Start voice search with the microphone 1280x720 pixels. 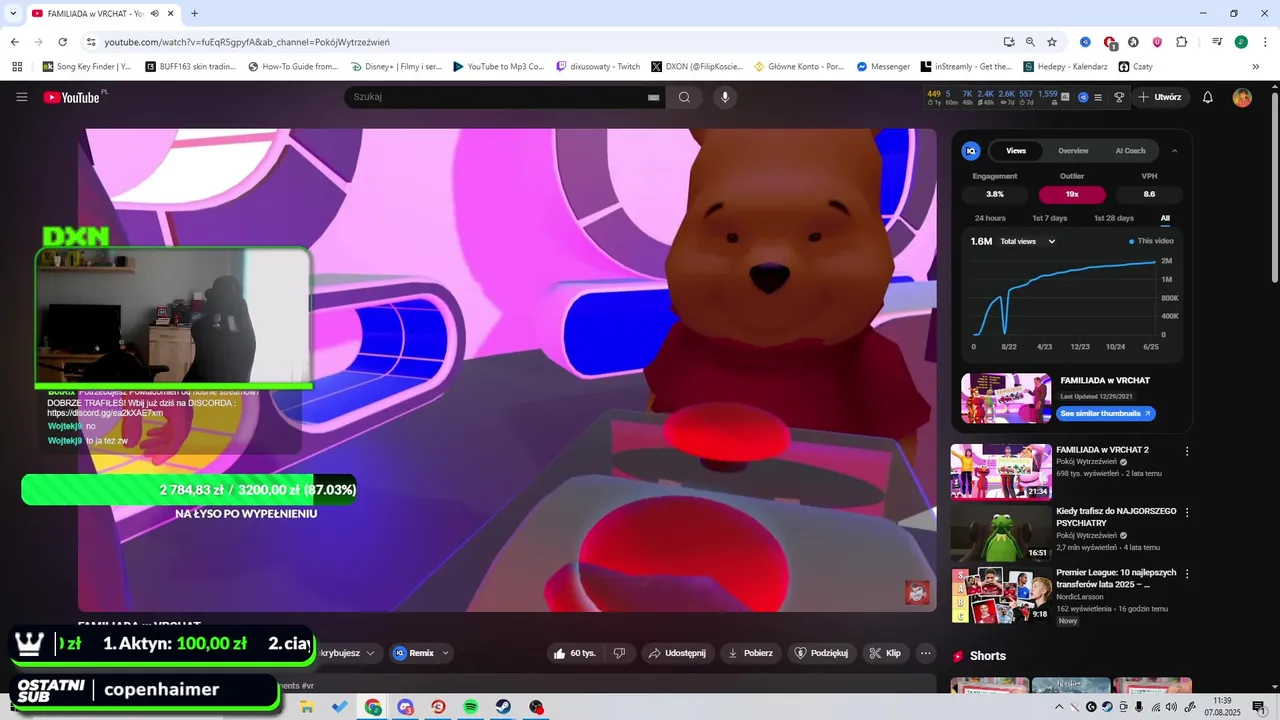pos(725,97)
